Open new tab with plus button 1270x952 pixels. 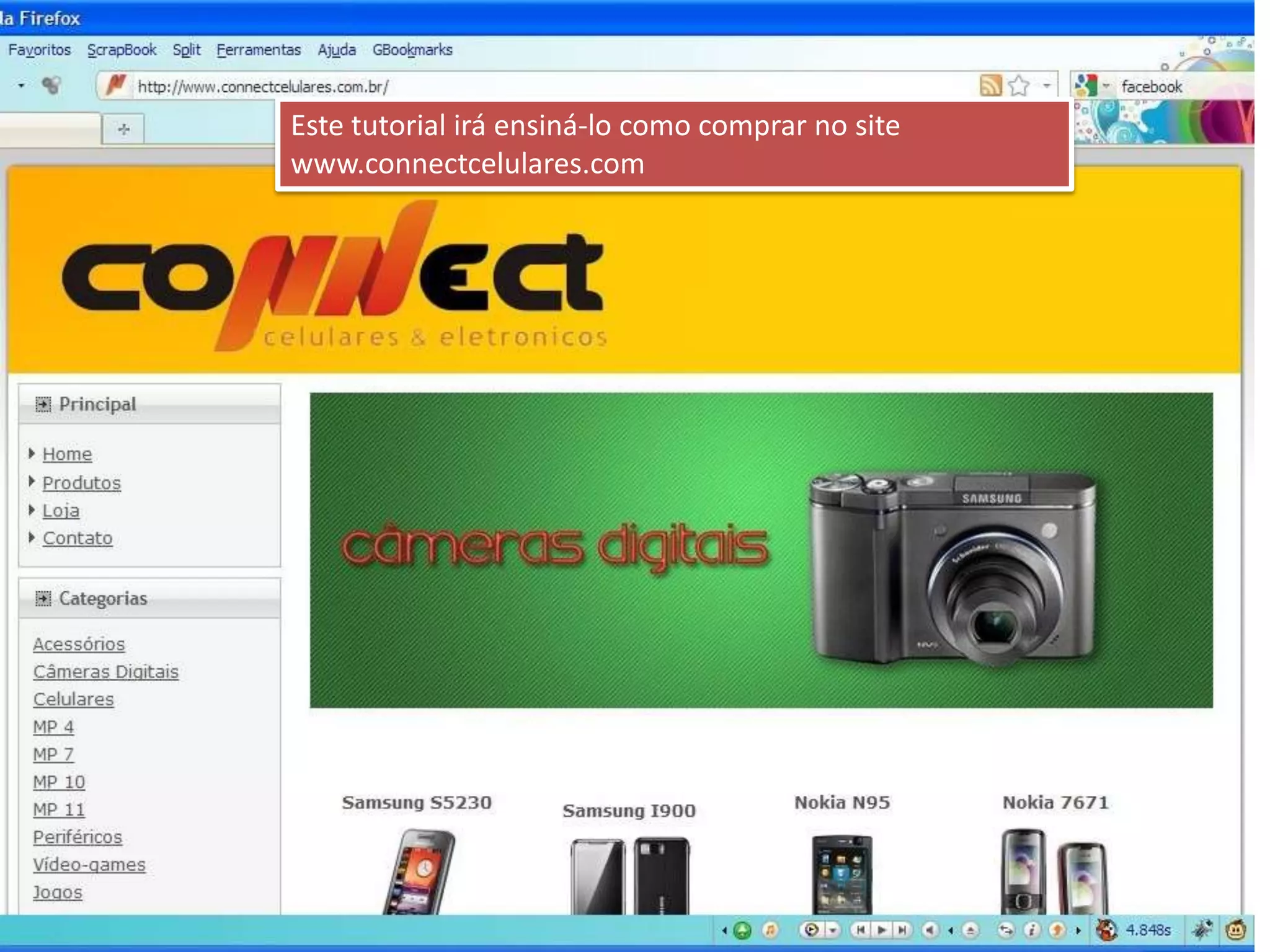tap(123, 129)
